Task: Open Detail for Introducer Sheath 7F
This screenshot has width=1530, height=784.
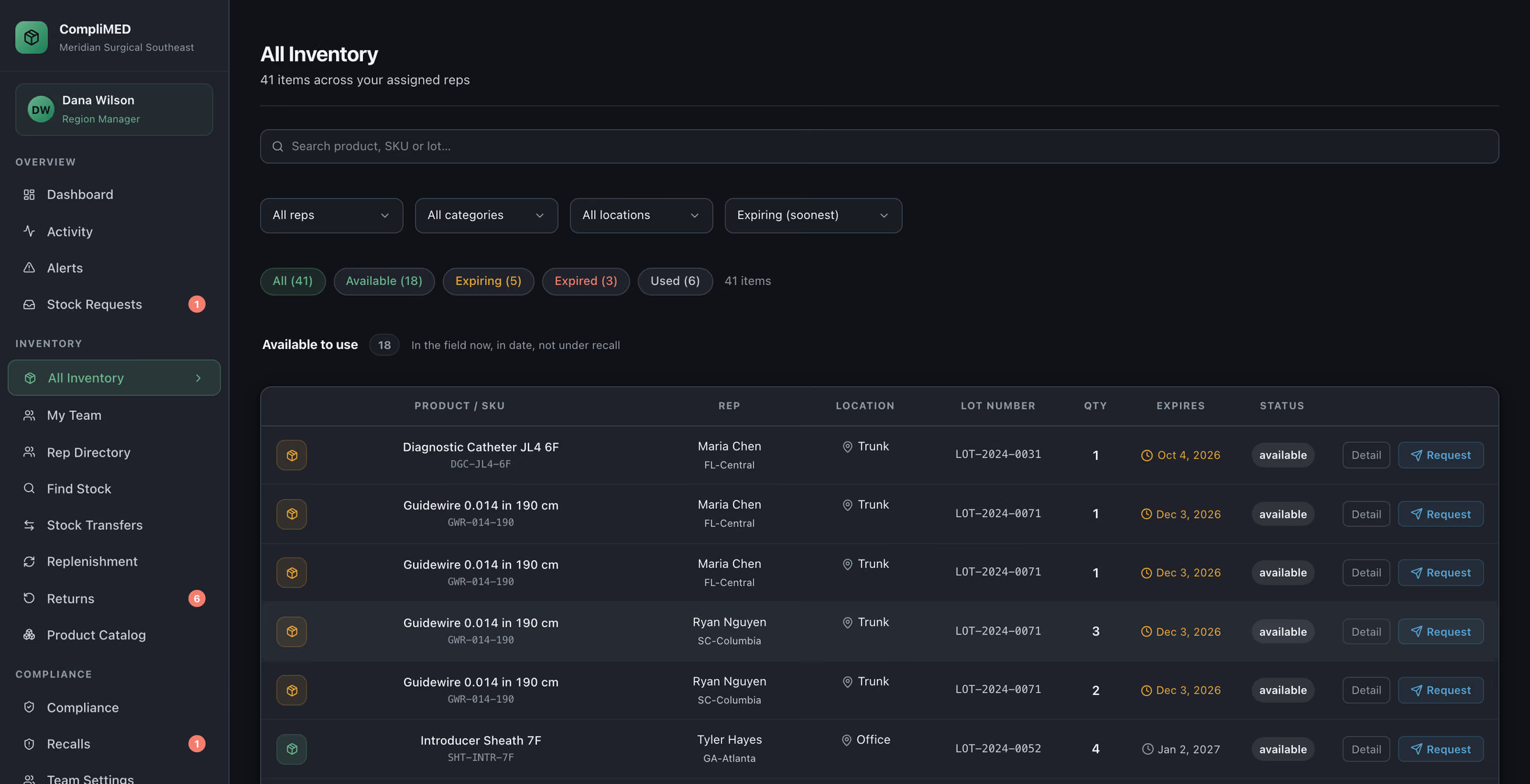Action: pyautogui.click(x=1366, y=749)
